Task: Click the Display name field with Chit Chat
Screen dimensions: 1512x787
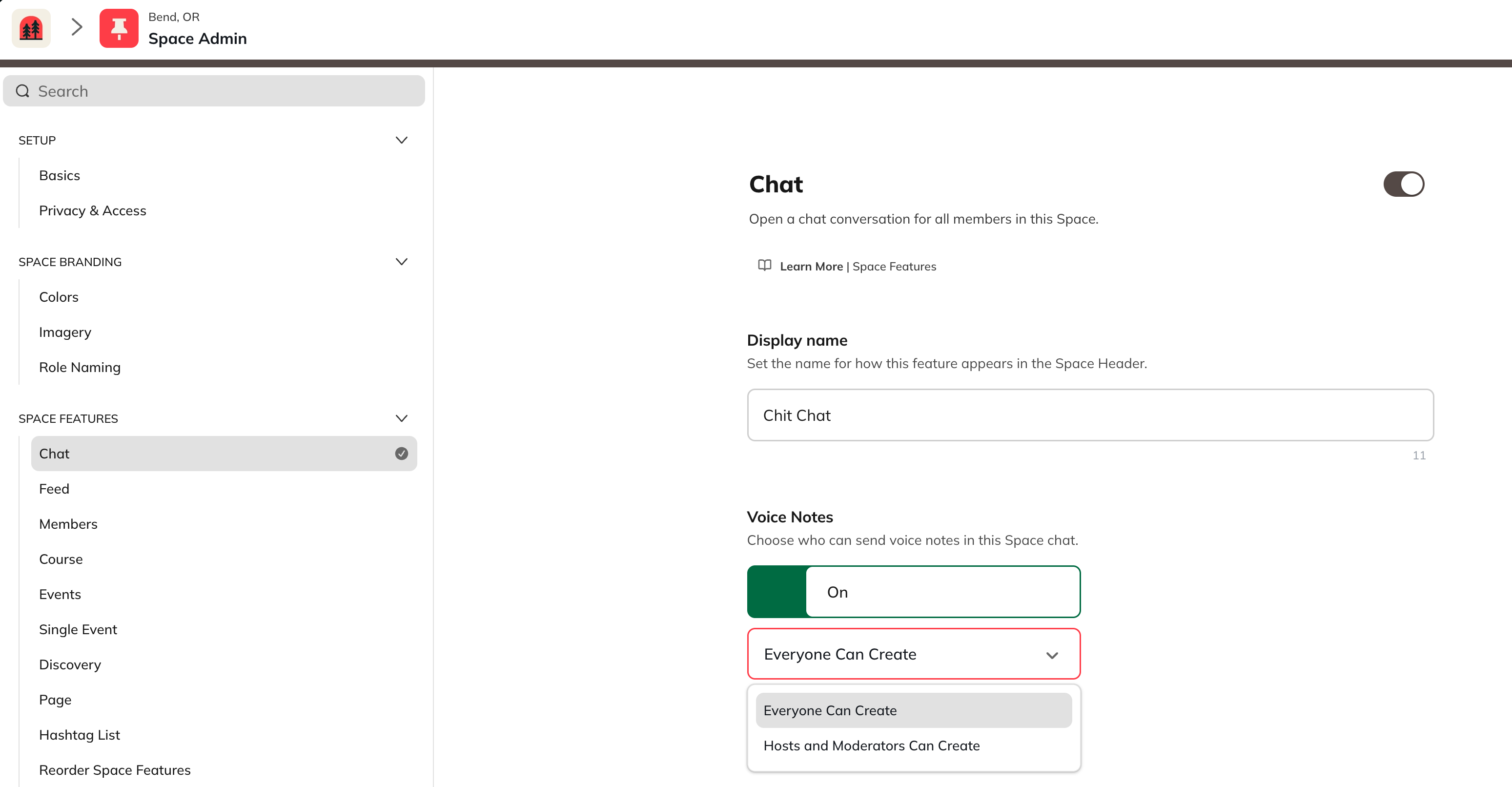Action: coord(1090,415)
